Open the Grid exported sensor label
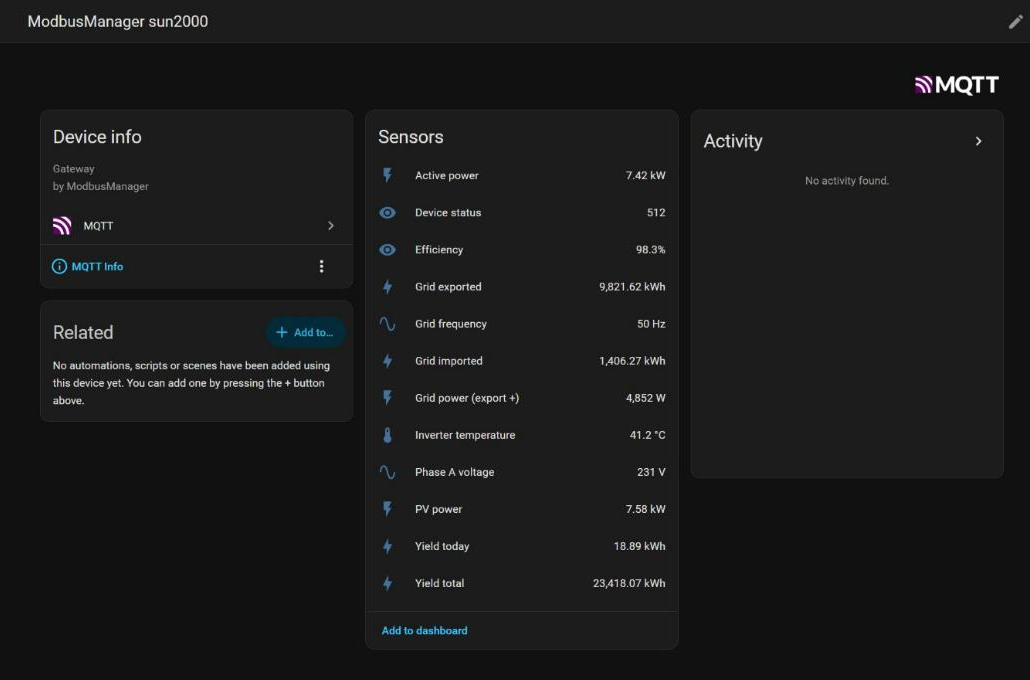1030x680 pixels. [x=448, y=287]
